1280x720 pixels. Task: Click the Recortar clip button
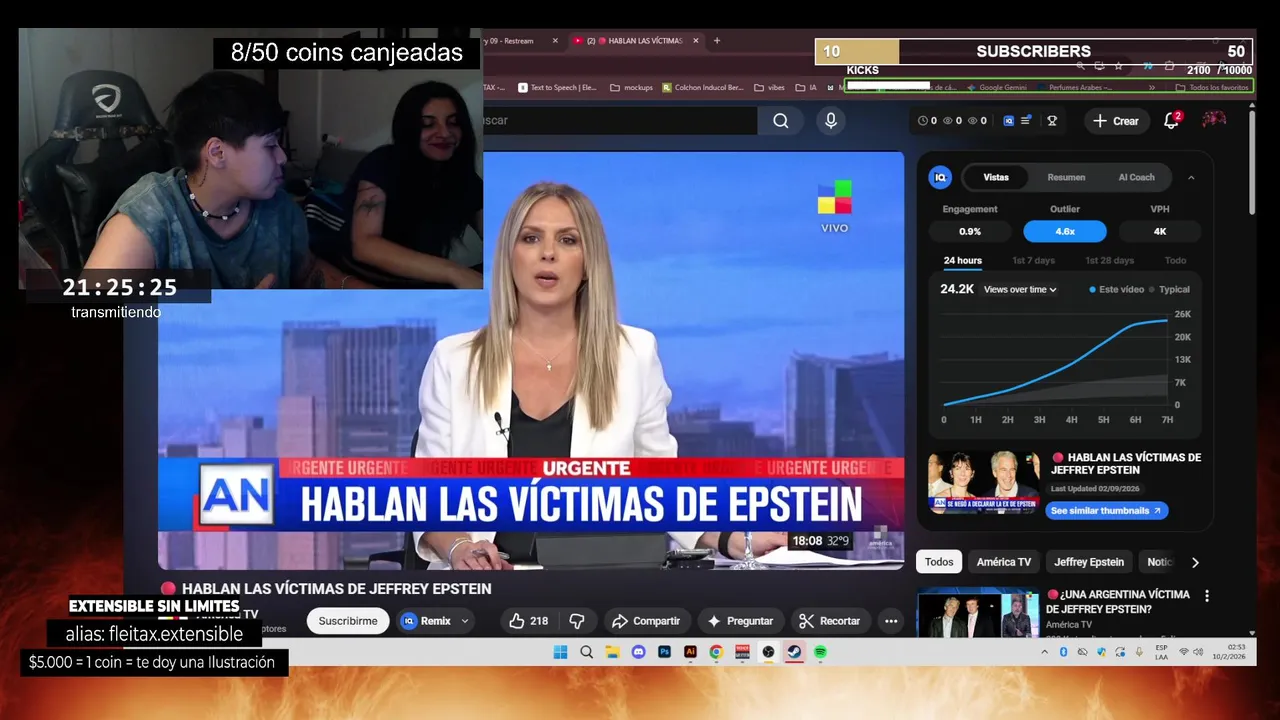(x=830, y=621)
